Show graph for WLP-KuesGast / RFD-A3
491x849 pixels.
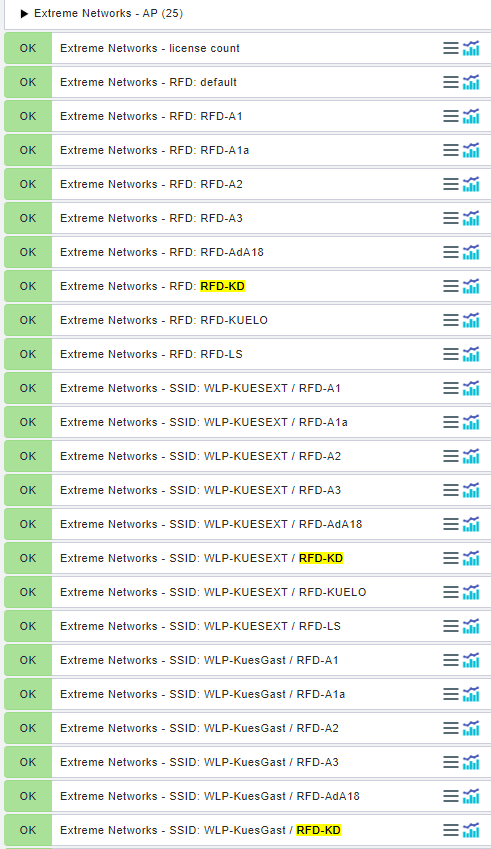point(471,762)
